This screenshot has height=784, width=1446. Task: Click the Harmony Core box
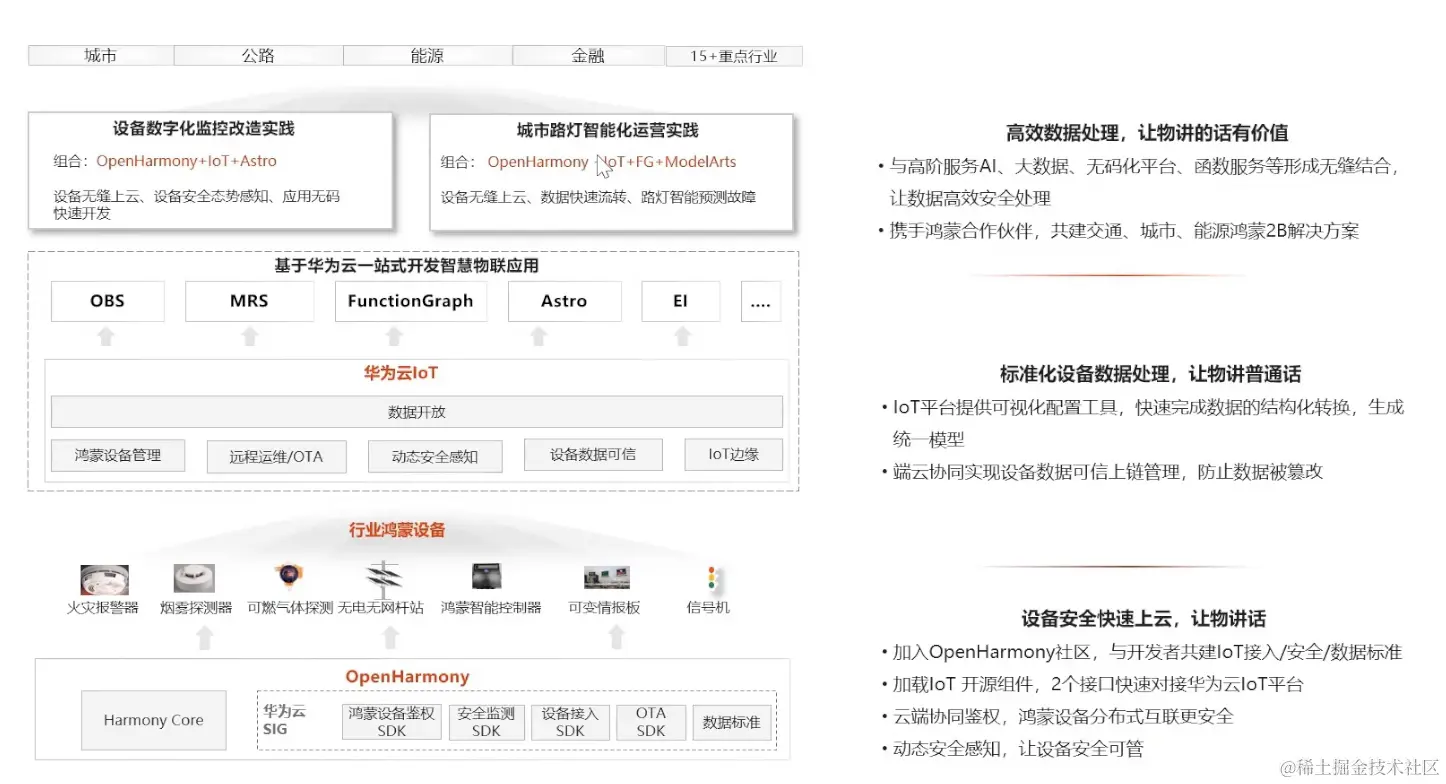[x=153, y=720]
